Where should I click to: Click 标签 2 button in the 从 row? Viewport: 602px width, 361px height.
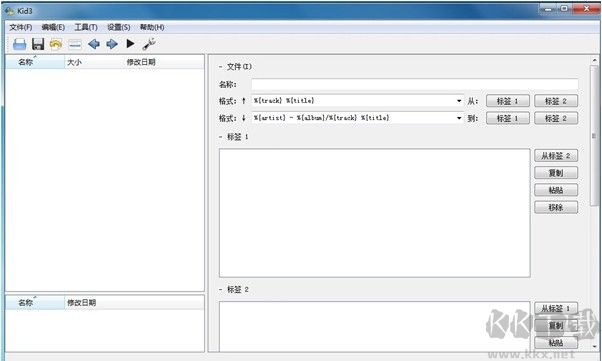tap(556, 101)
